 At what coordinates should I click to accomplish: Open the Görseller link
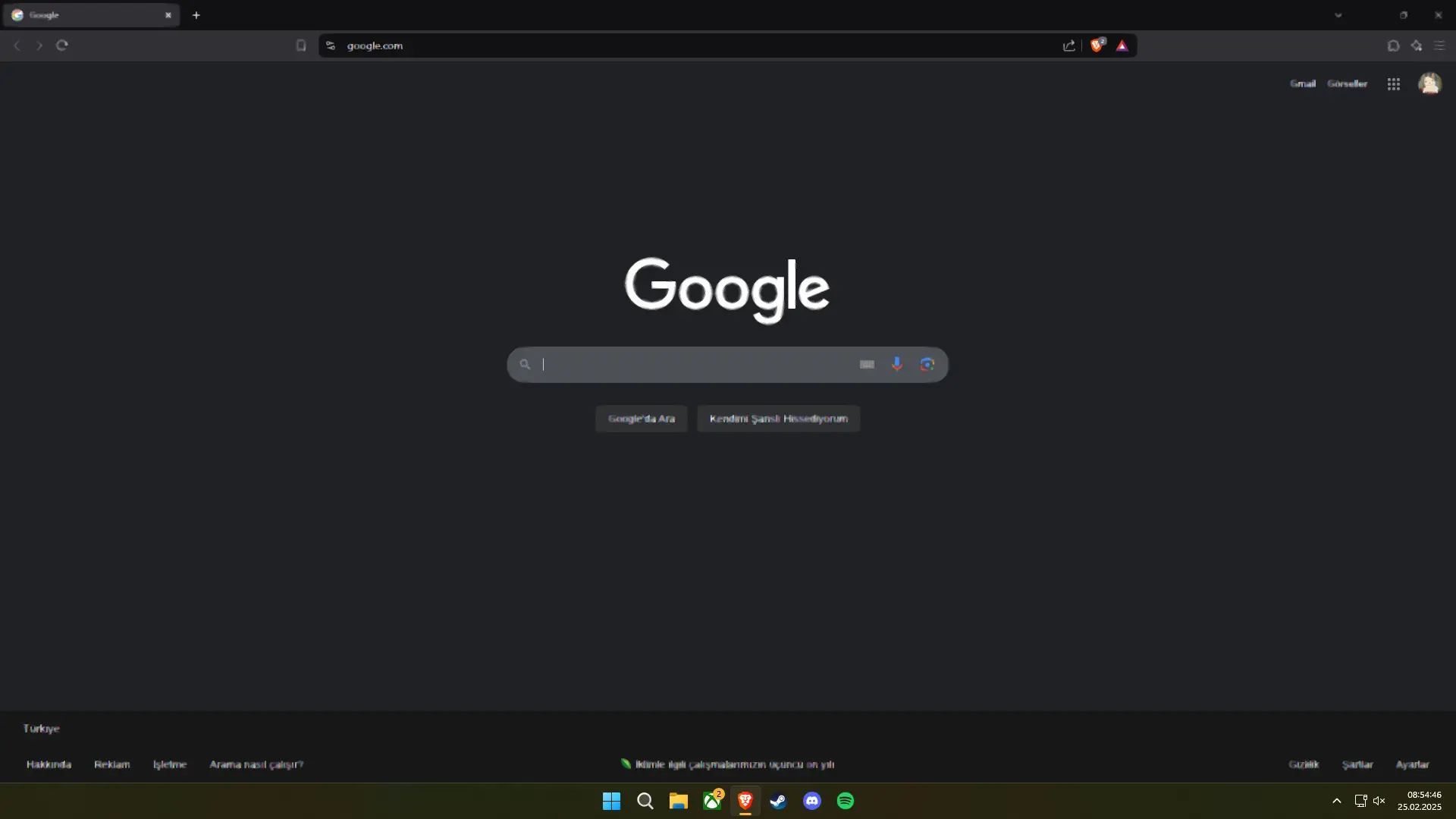pos(1348,84)
